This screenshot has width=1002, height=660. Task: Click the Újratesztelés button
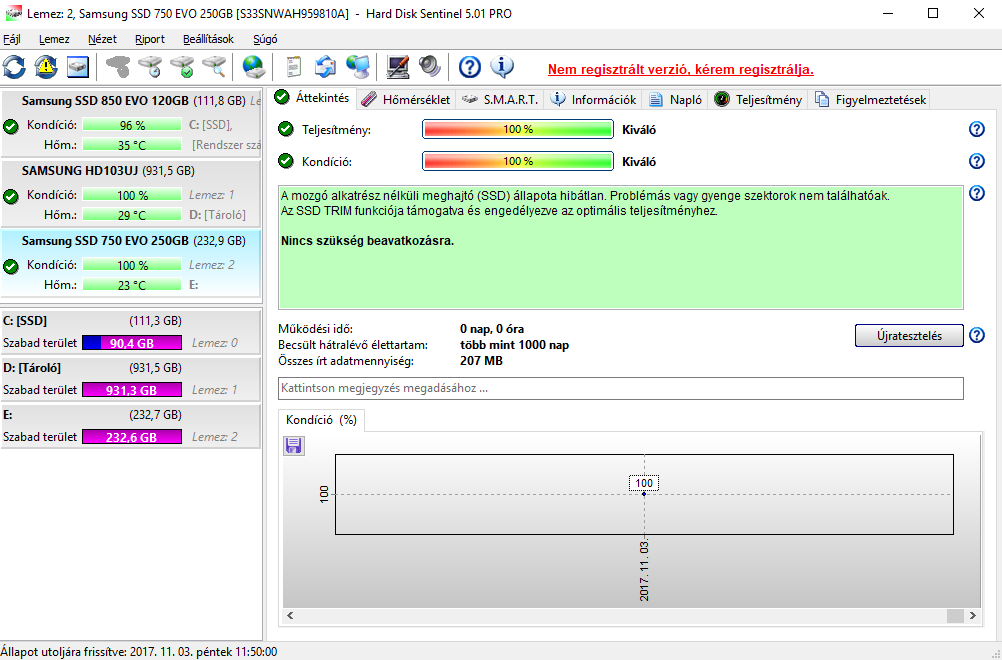click(x=909, y=335)
